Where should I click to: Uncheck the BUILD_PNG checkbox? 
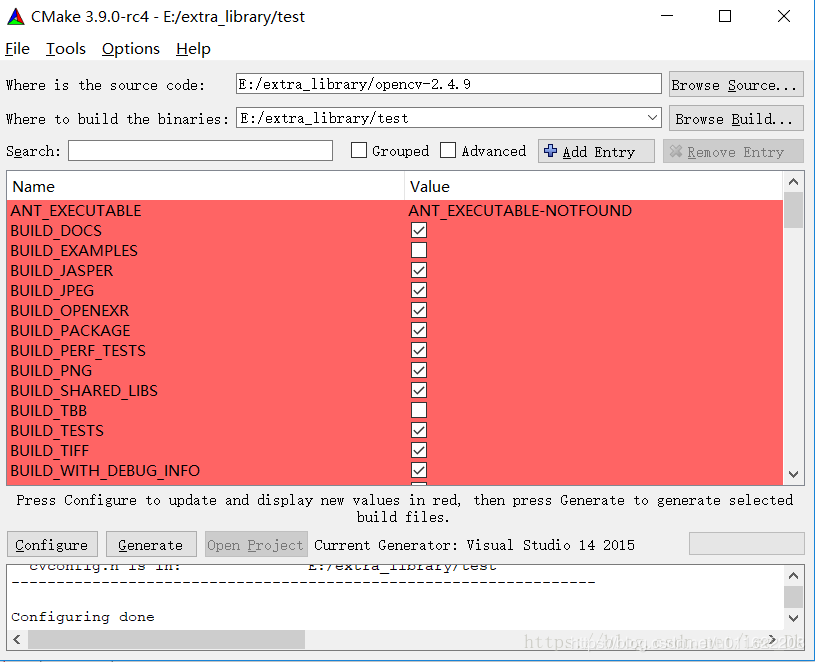click(419, 370)
